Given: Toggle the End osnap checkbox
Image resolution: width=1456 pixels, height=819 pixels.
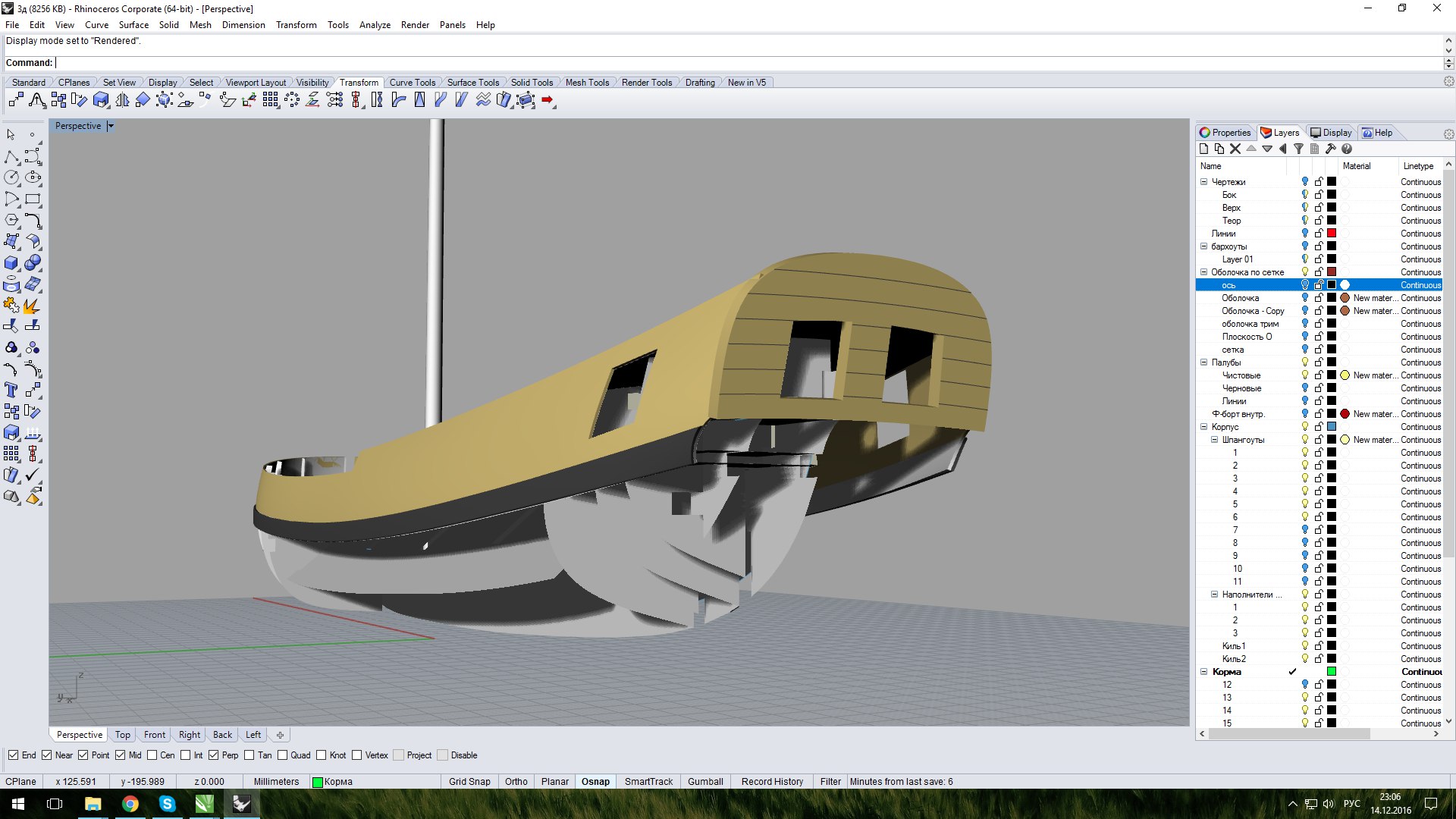Looking at the screenshot, I should point(14,755).
